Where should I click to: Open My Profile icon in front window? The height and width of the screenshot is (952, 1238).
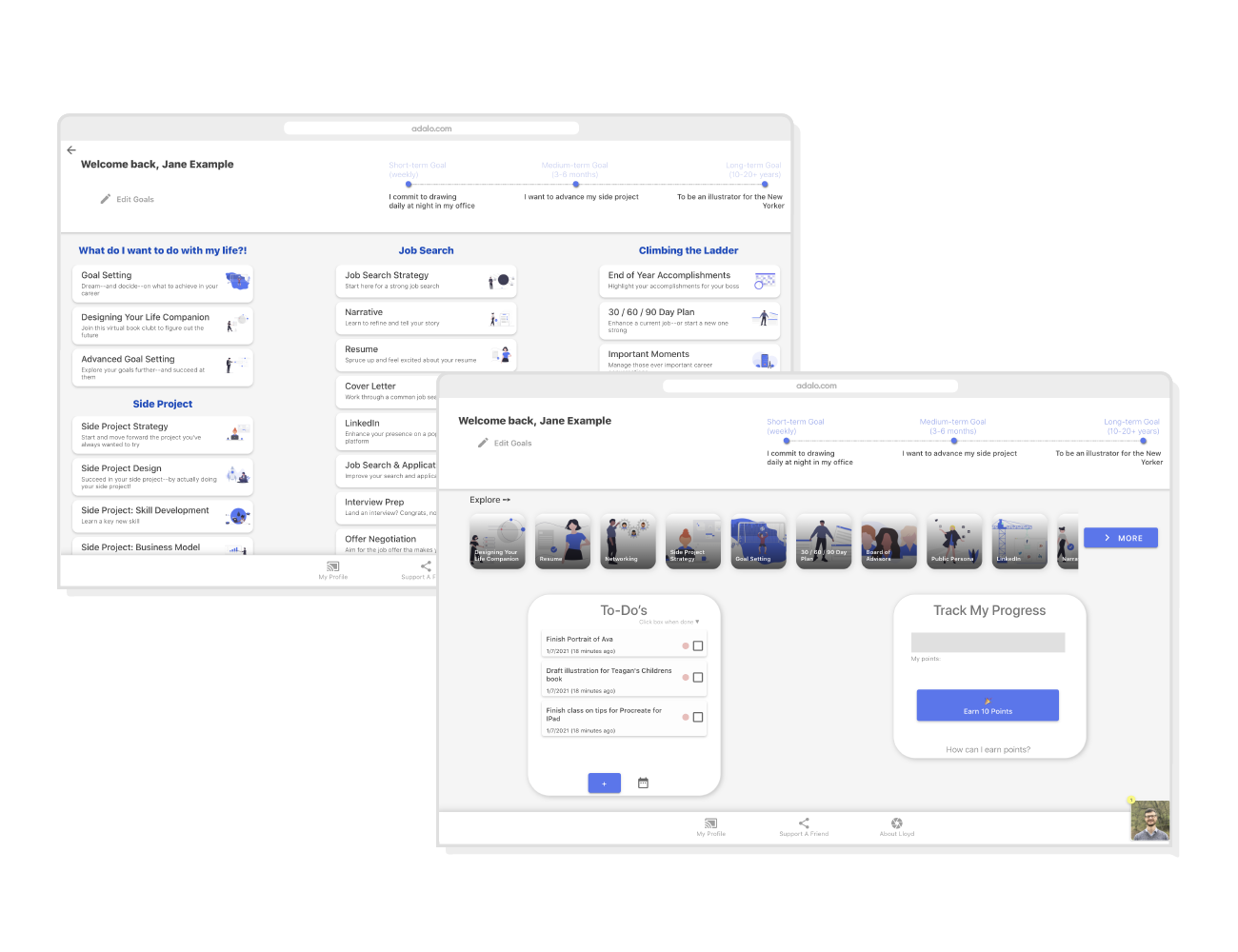[x=710, y=823]
